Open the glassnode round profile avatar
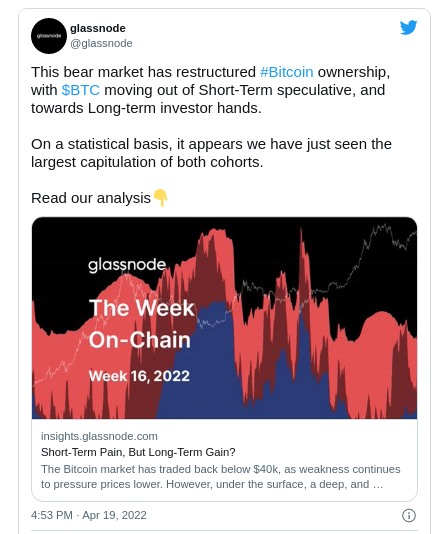Screen dimensions: 441x534 49,36
